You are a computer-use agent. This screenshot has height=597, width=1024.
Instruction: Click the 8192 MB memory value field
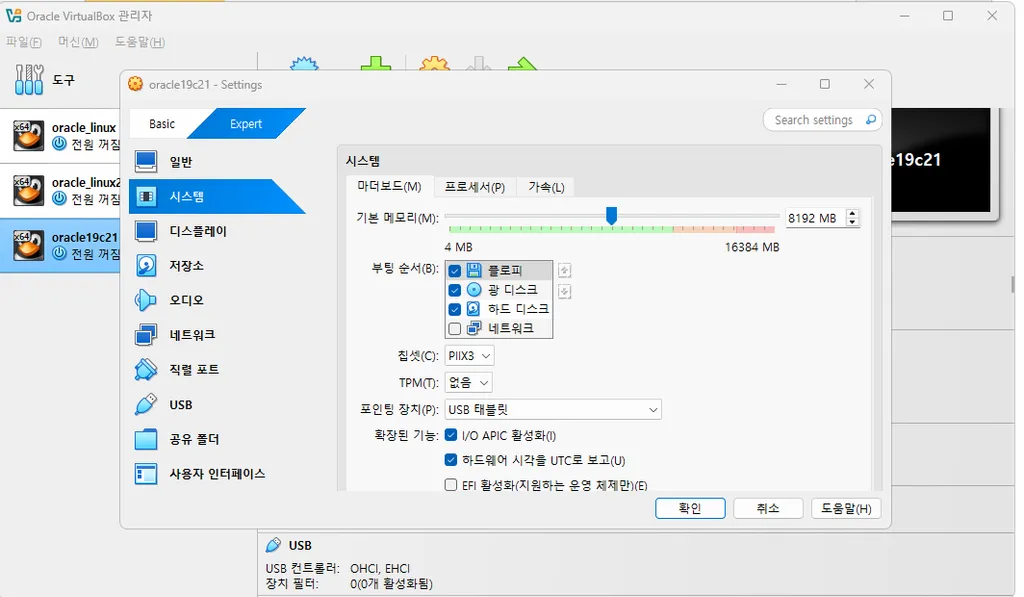[x=815, y=218]
